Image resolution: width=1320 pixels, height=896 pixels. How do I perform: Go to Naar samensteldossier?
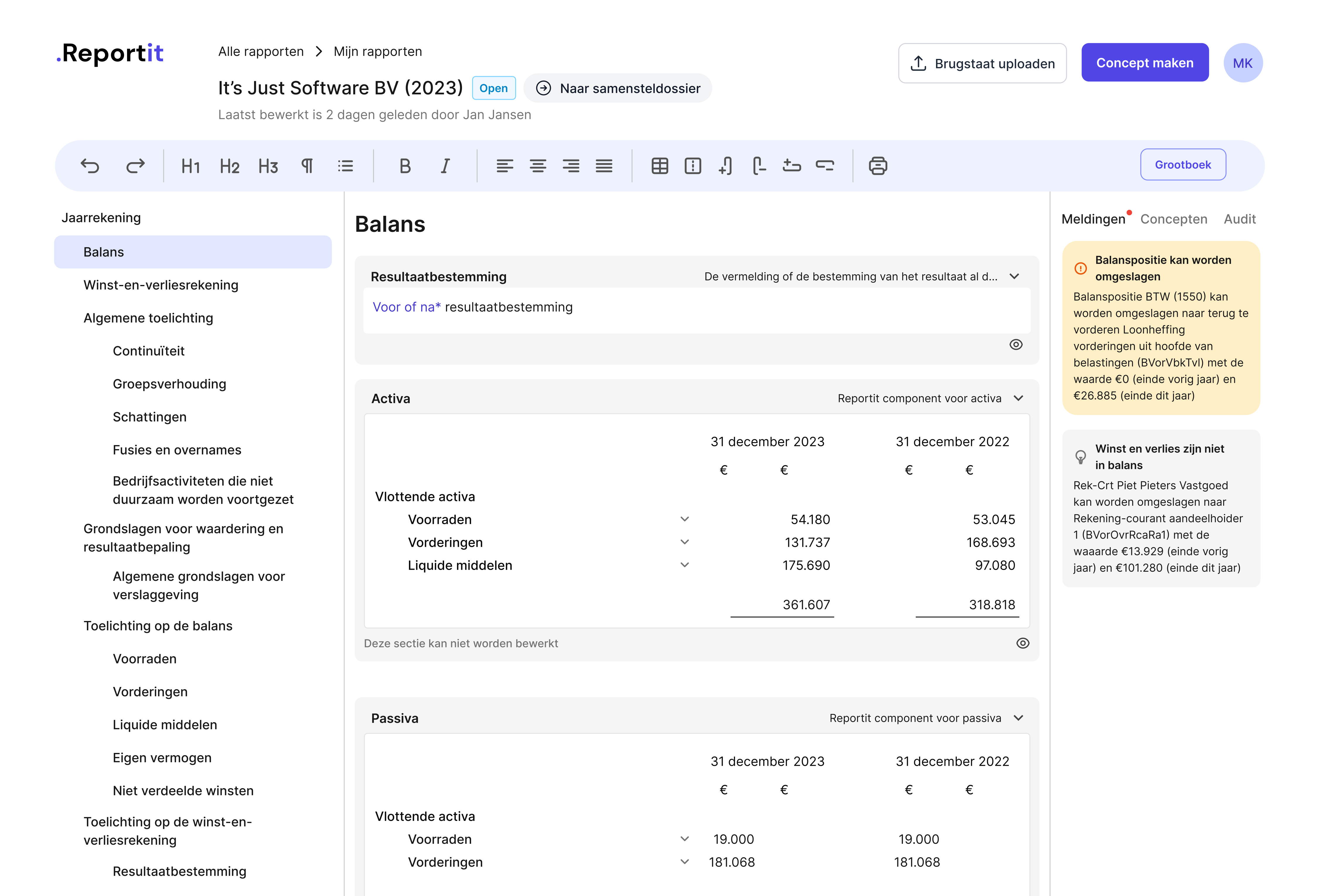point(618,88)
